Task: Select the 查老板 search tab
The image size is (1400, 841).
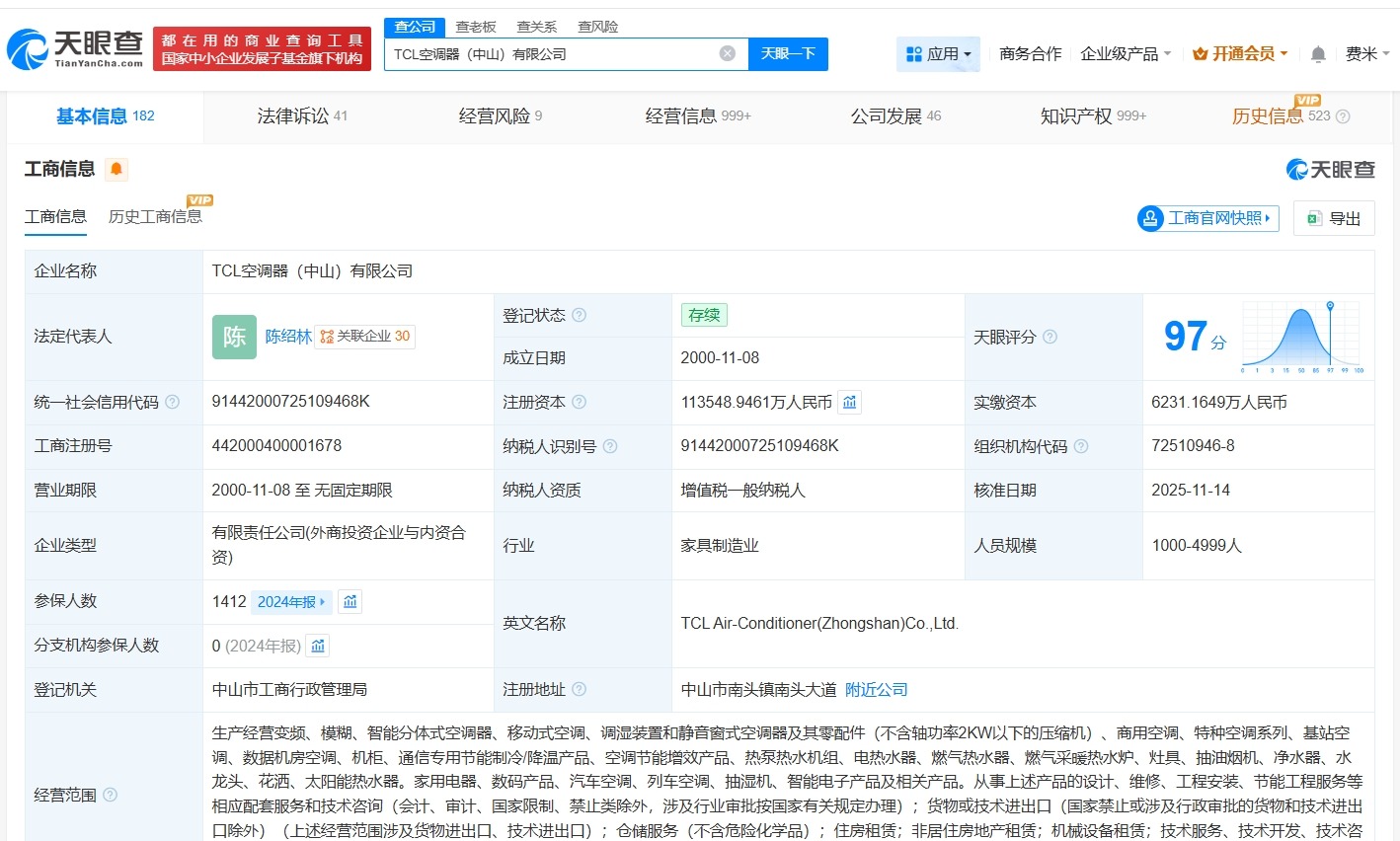Action: (476, 27)
